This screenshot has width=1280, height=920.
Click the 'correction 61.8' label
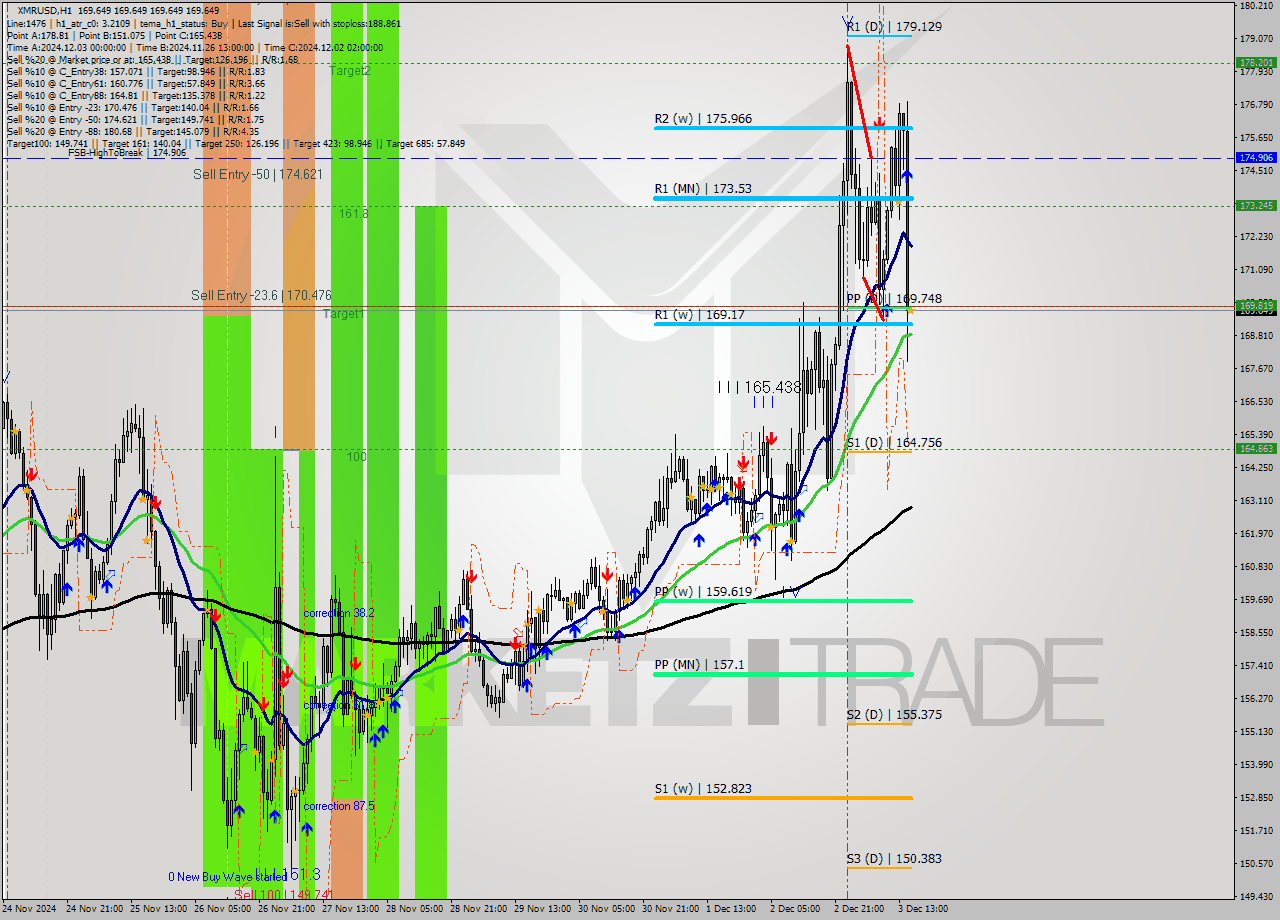click(x=339, y=705)
